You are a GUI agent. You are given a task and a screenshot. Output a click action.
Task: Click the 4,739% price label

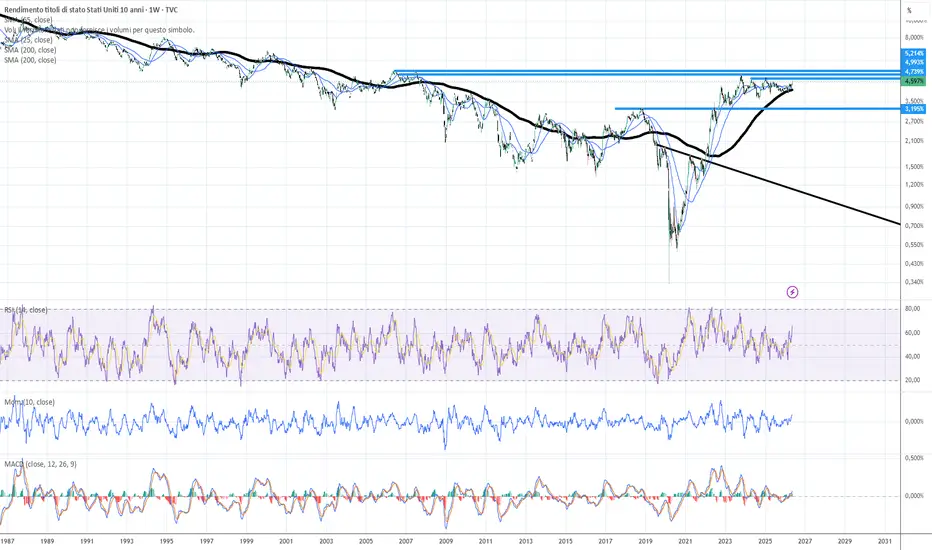(x=914, y=71)
